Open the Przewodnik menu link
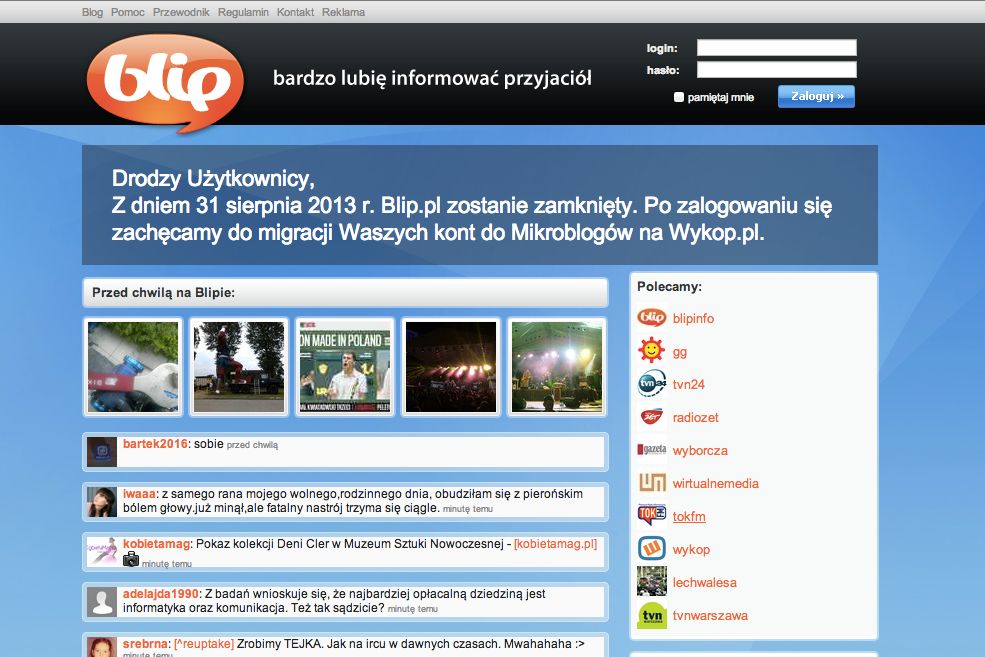Viewport: 985px width, 657px height. tap(181, 12)
